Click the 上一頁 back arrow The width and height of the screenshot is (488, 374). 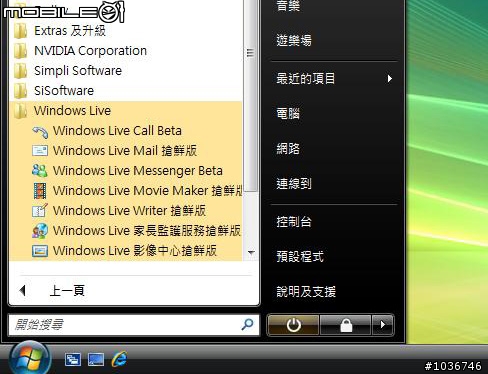tap(23, 291)
